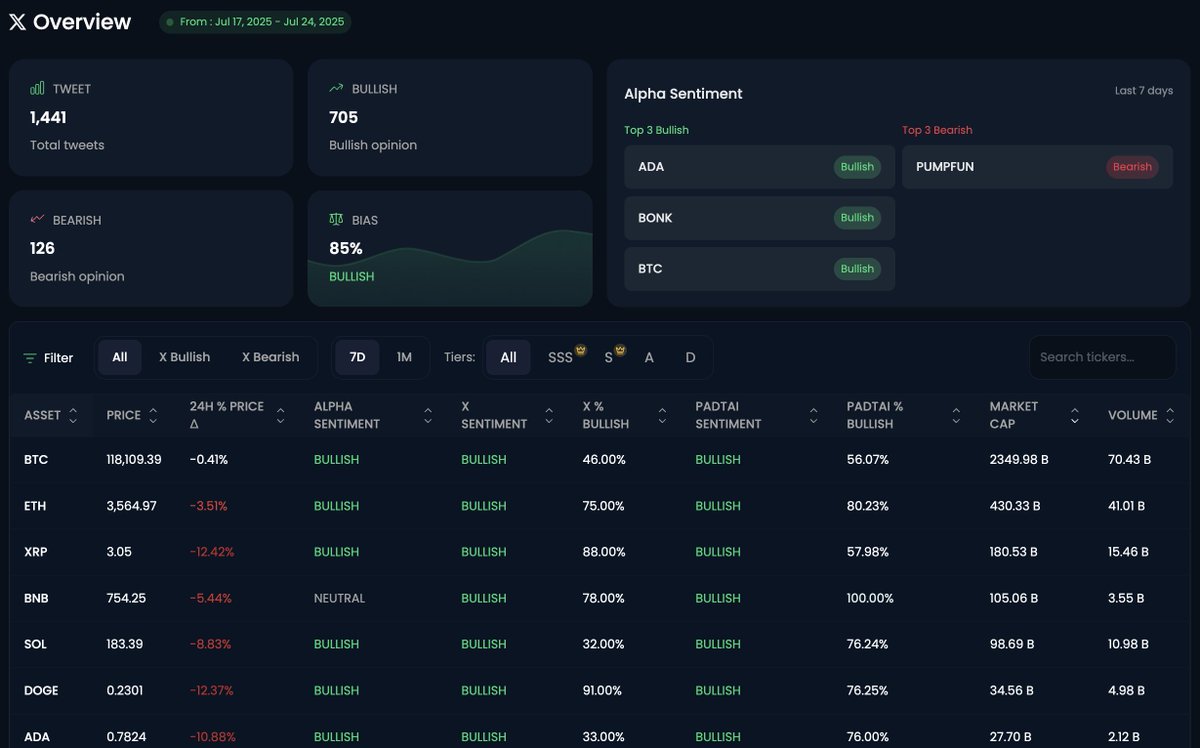This screenshot has width=1200, height=748.
Task: Open the BTC top bullish card
Action: [759, 269]
